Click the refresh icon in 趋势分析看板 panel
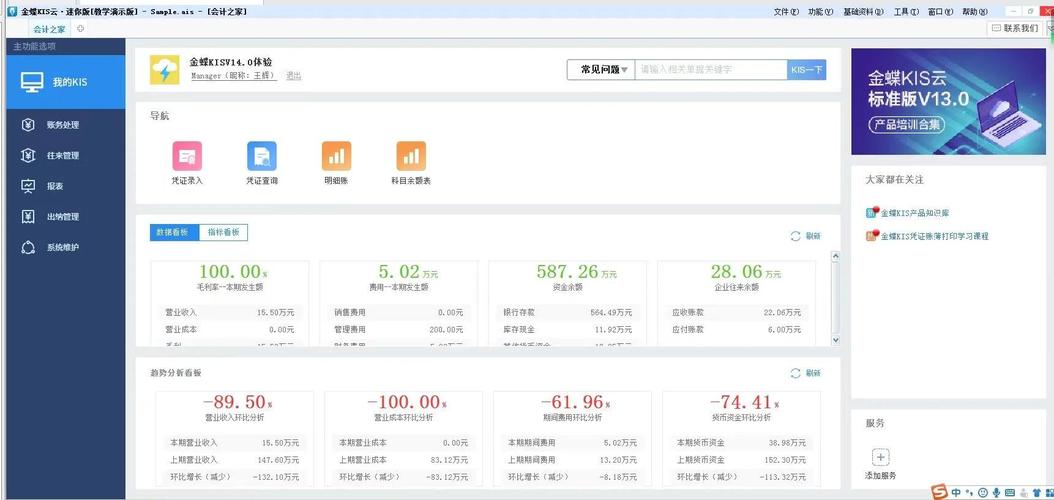The image size is (1054, 500). tap(796, 373)
